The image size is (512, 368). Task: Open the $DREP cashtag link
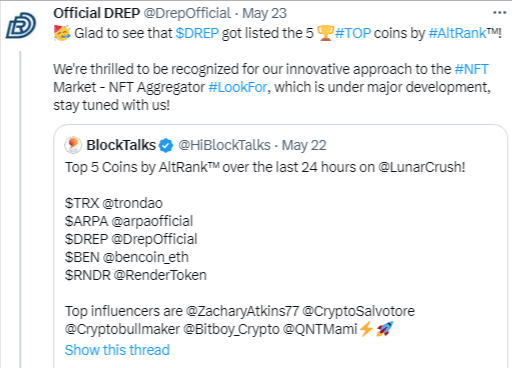(x=197, y=33)
